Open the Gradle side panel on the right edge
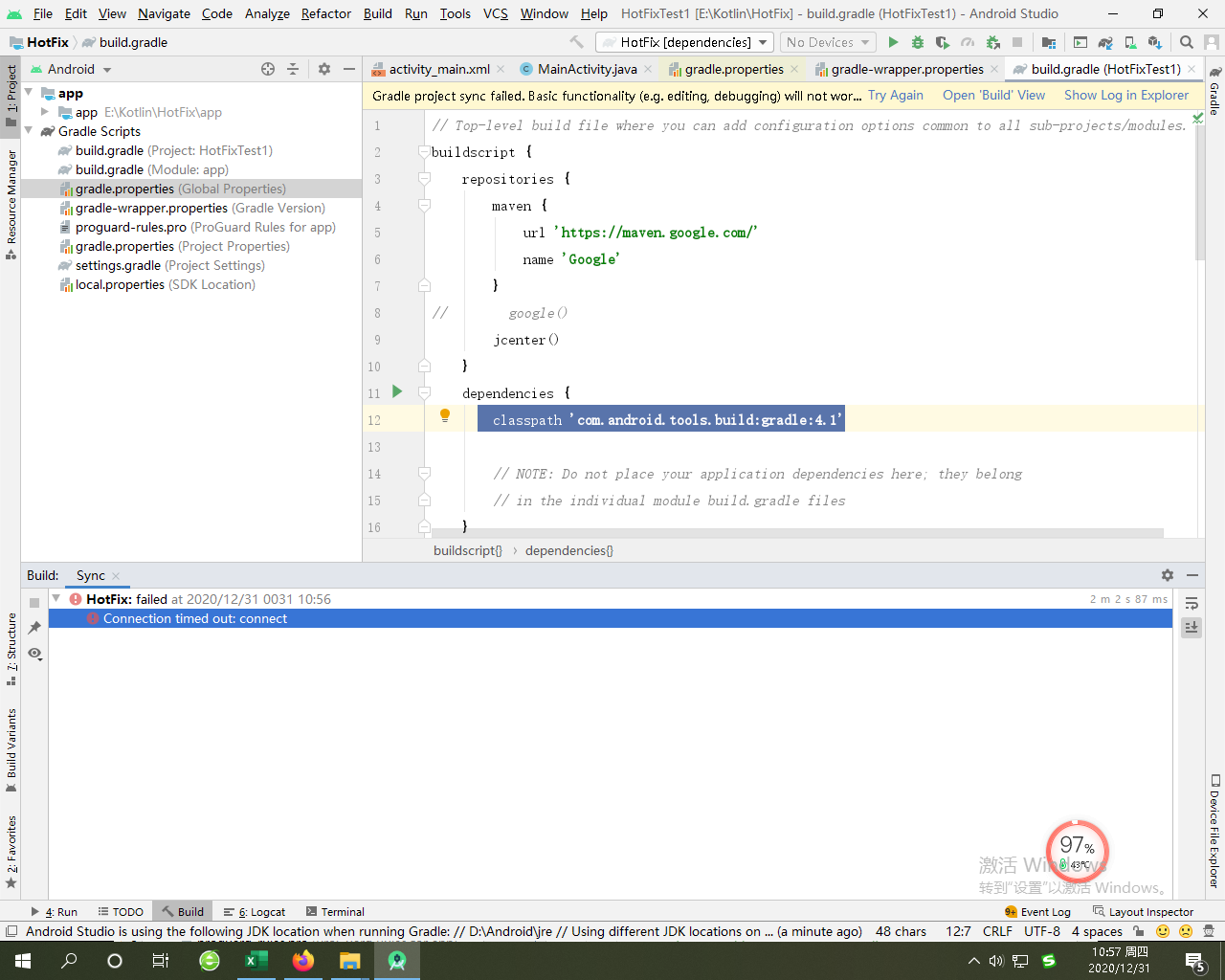 point(1214,91)
